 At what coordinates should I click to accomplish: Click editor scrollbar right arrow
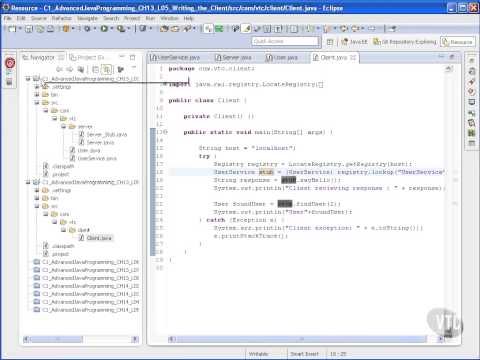click(441, 339)
